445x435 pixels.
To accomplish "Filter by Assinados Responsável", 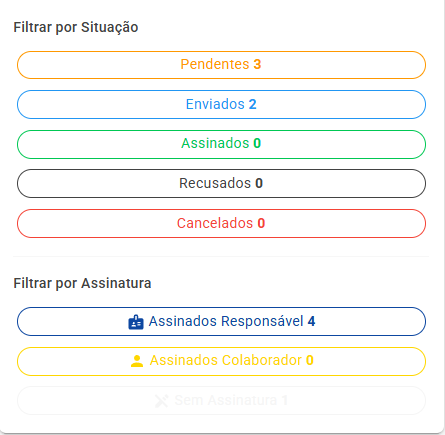I will (x=221, y=321).
